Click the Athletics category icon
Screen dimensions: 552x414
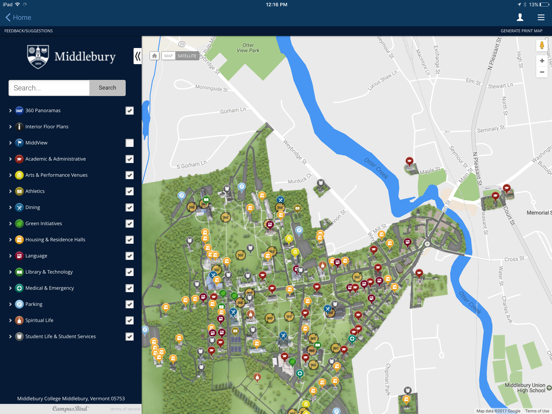pos(19,192)
